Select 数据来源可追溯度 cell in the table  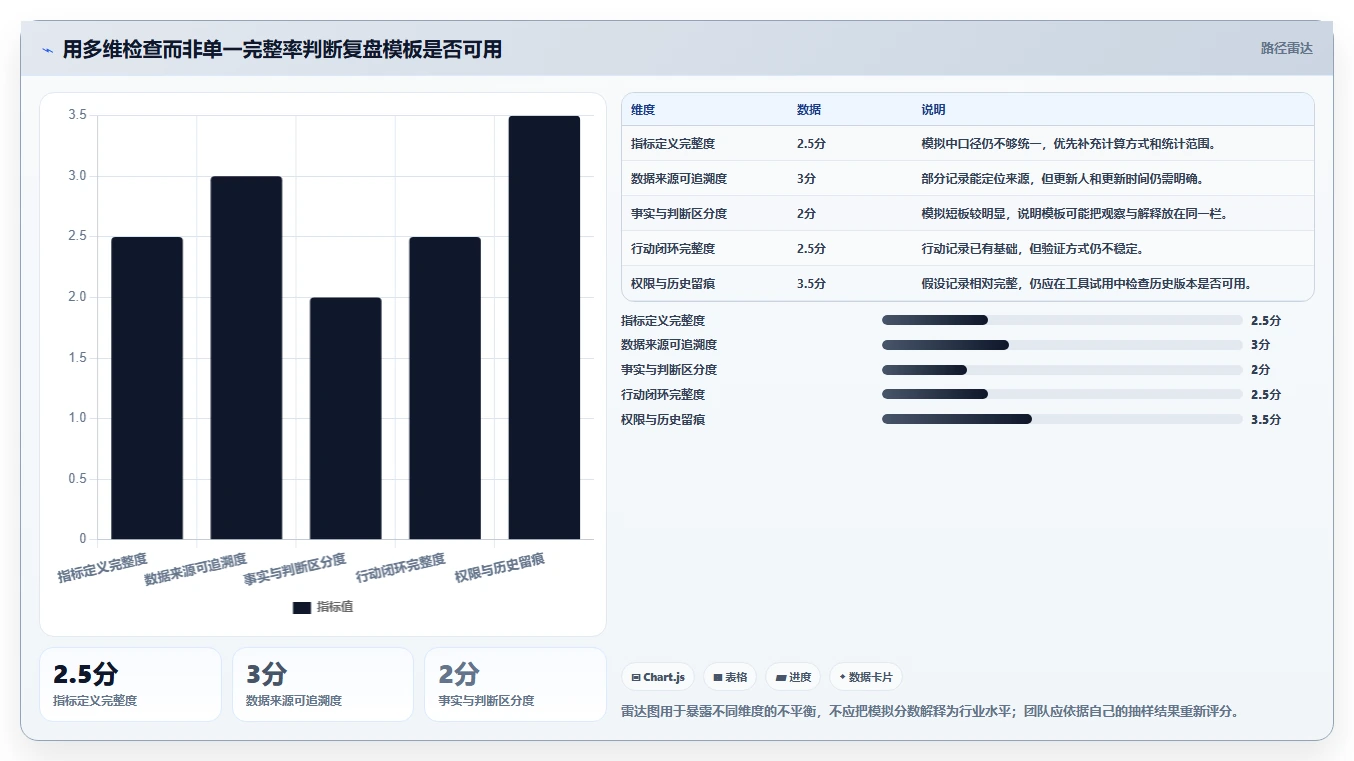679,179
